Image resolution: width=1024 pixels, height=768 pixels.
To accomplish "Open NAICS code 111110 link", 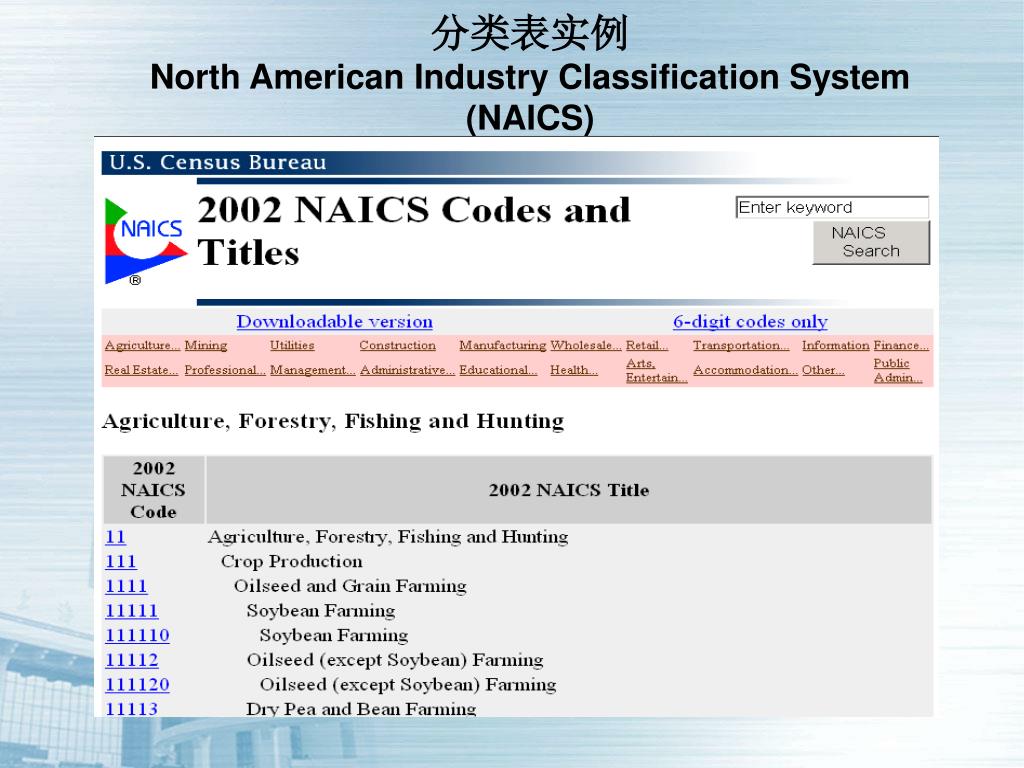I will coord(137,635).
